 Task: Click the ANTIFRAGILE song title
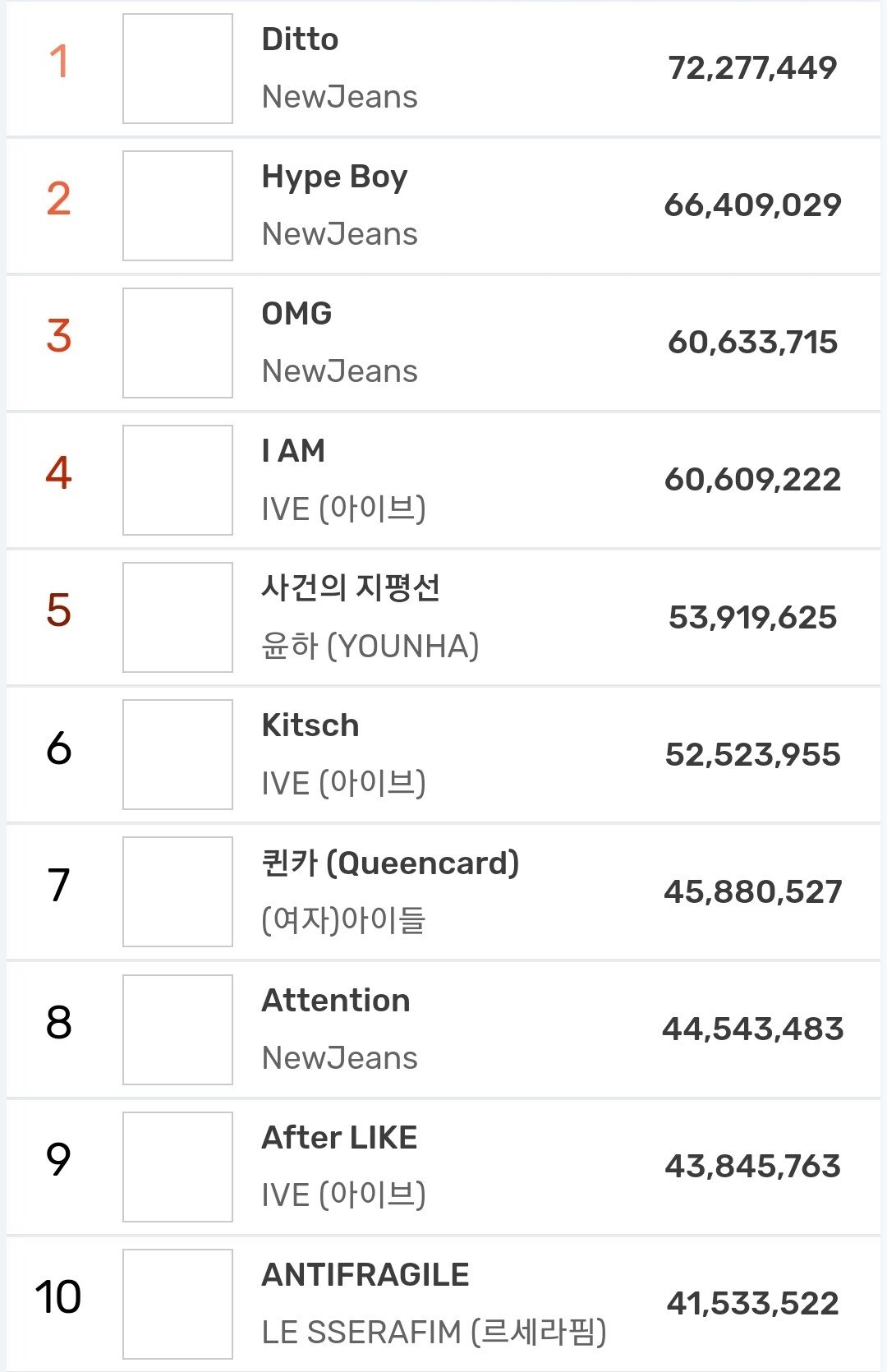[x=365, y=1275]
